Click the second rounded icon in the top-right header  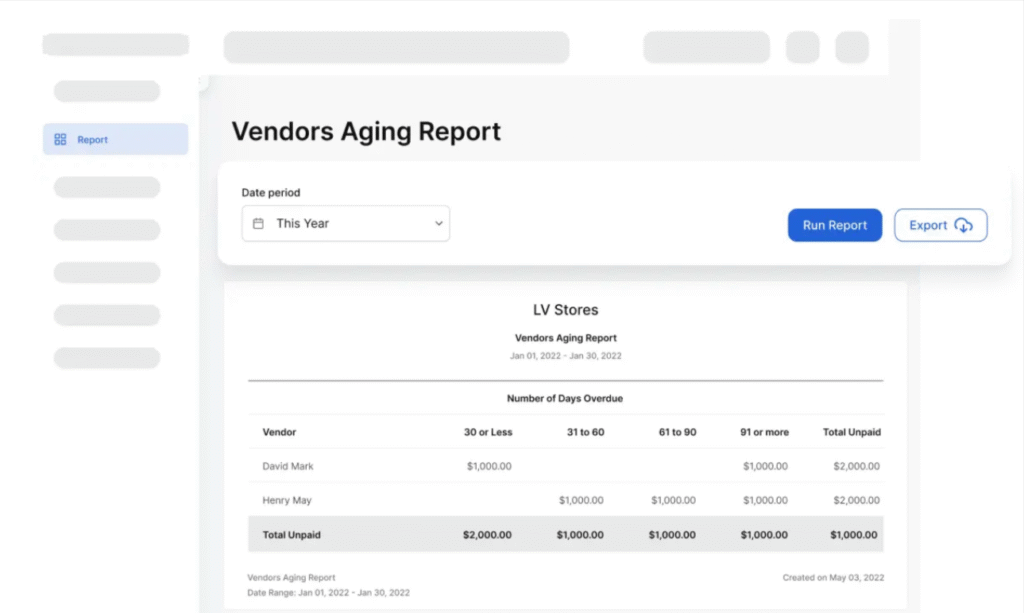tap(851, 47)
